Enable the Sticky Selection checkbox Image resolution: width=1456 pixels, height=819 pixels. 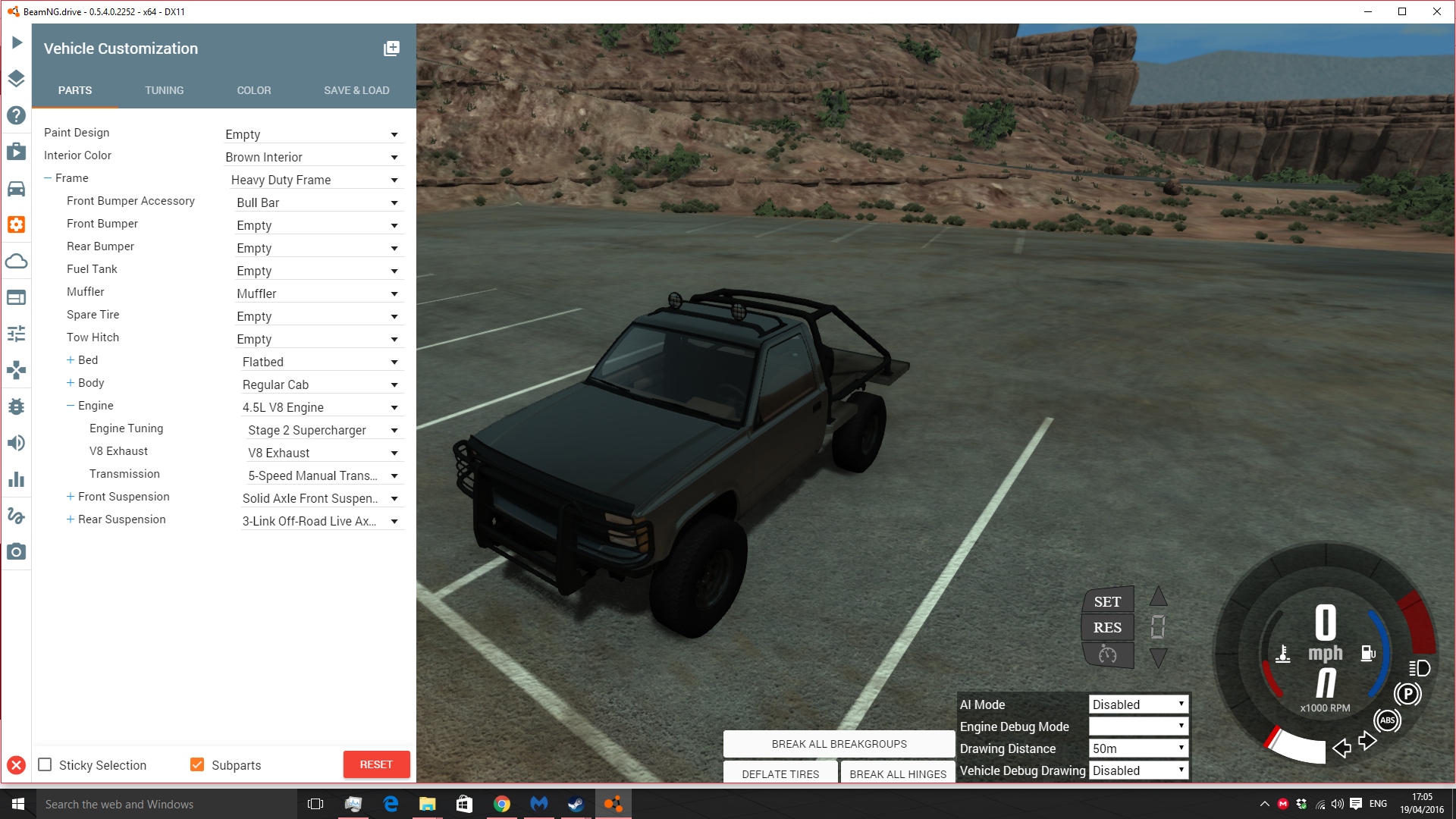tap(45, 765)
